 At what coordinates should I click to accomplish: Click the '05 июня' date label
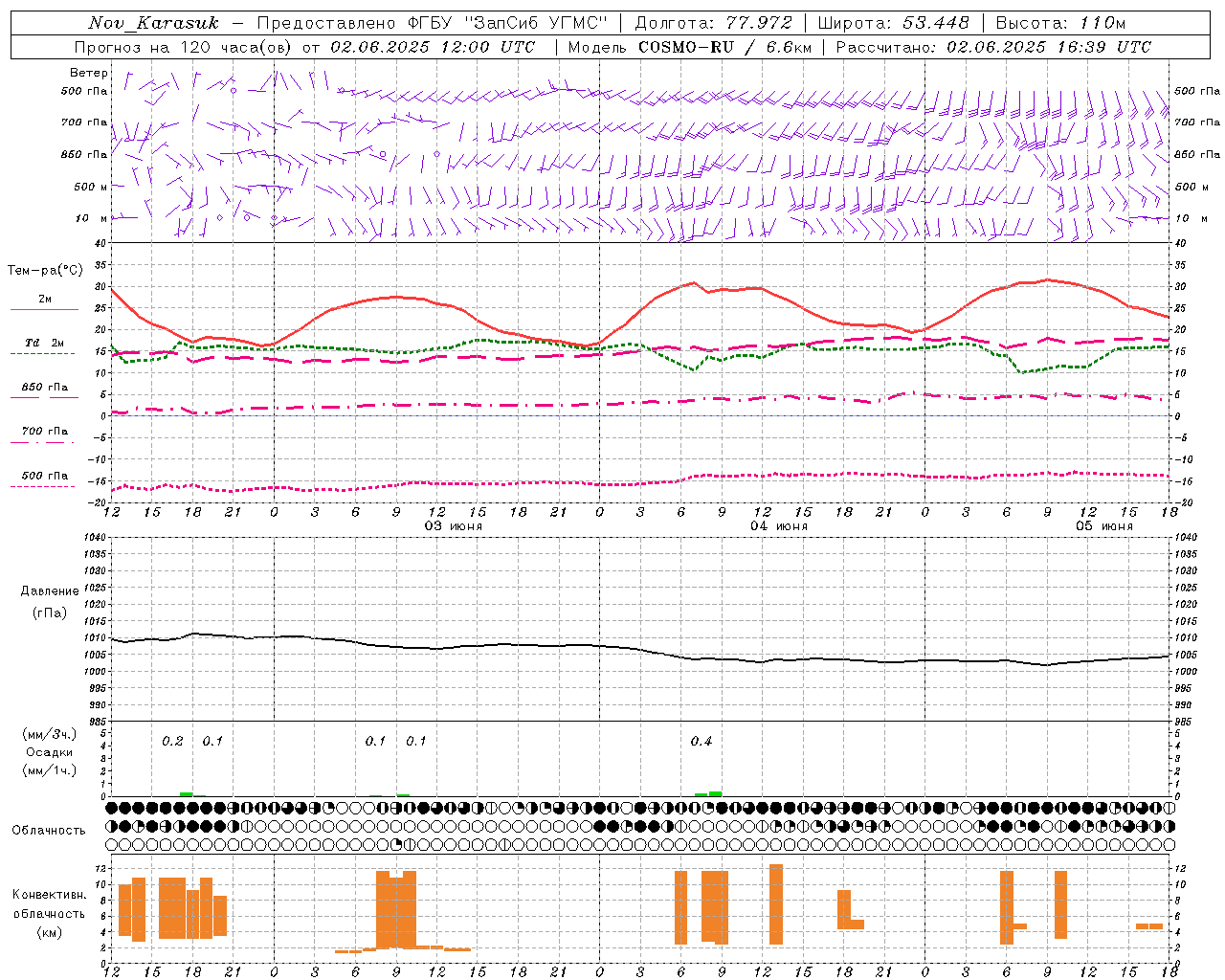1104,526
